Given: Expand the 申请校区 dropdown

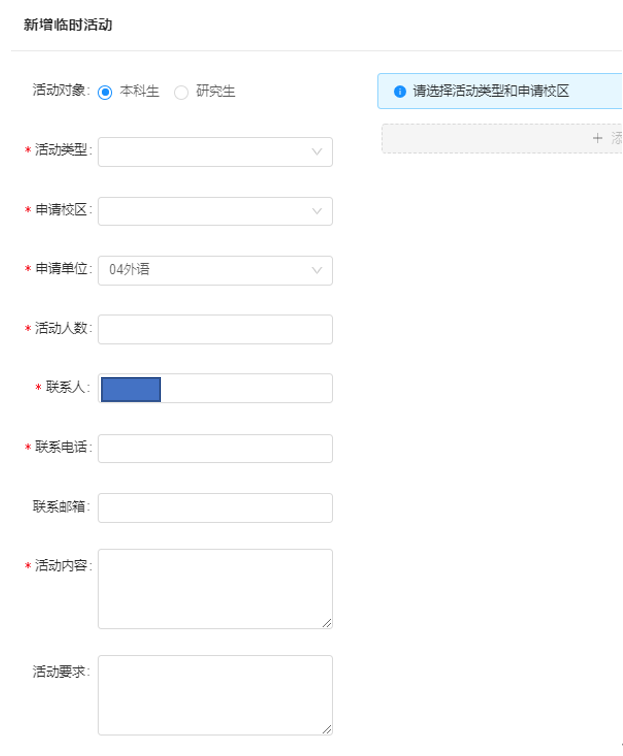Looking at the screenshot, I should [x=215, y=211].
